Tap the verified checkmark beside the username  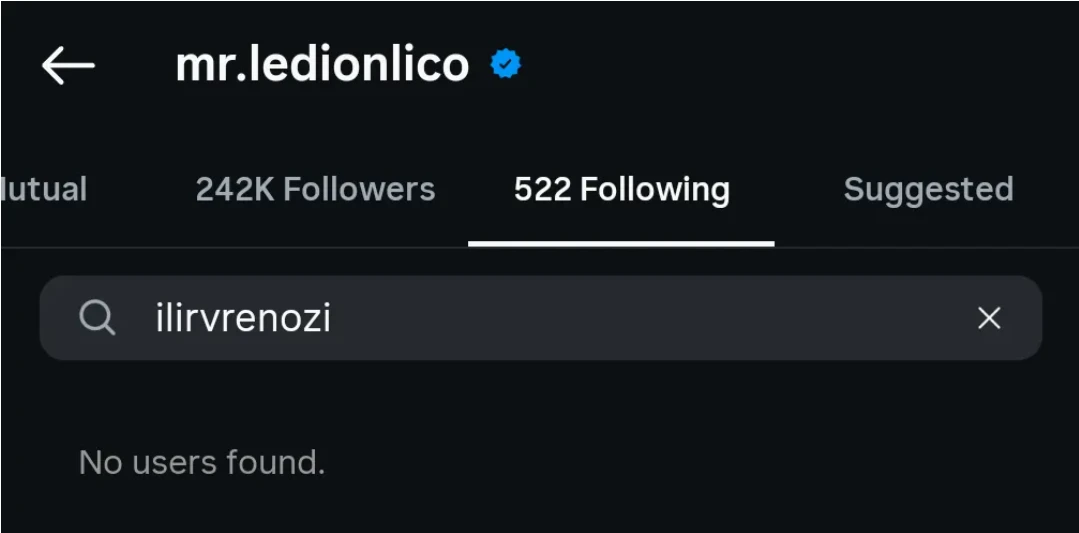coord(505,66)
